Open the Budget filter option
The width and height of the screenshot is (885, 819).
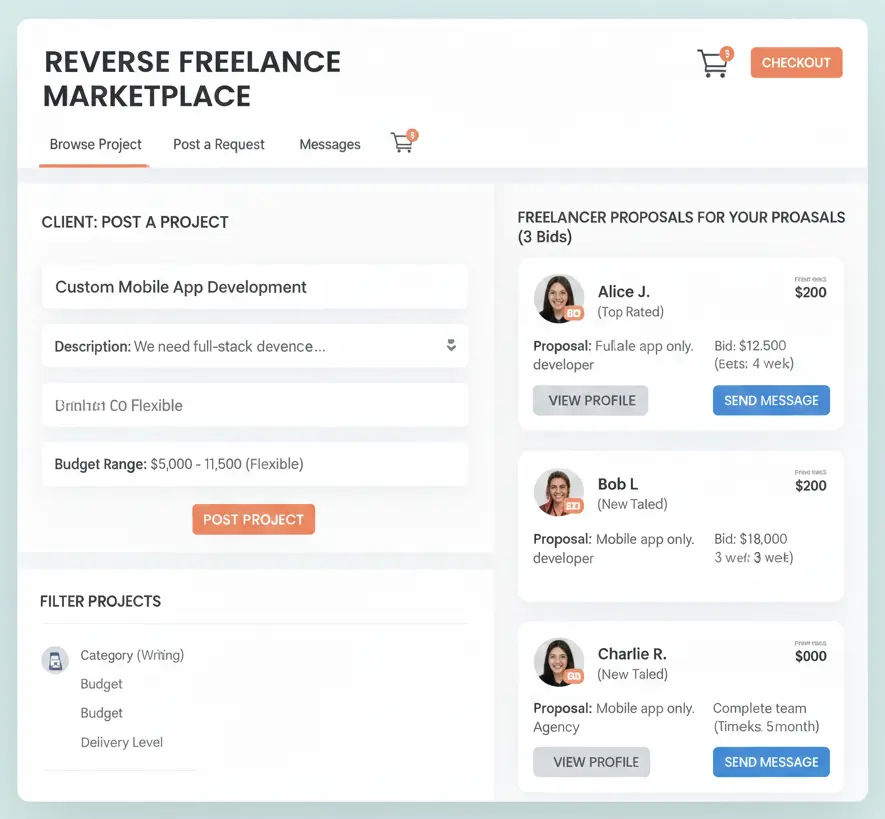101,684
